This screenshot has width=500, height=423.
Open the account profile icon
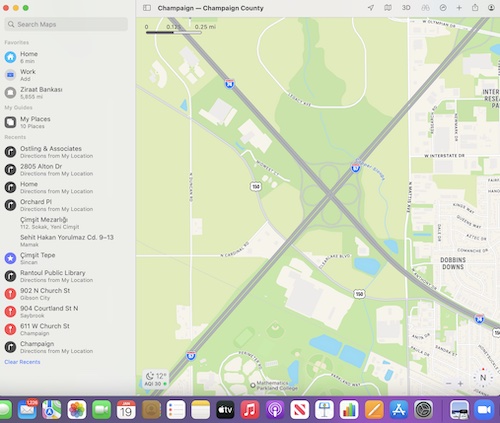(x=491, y=8)
